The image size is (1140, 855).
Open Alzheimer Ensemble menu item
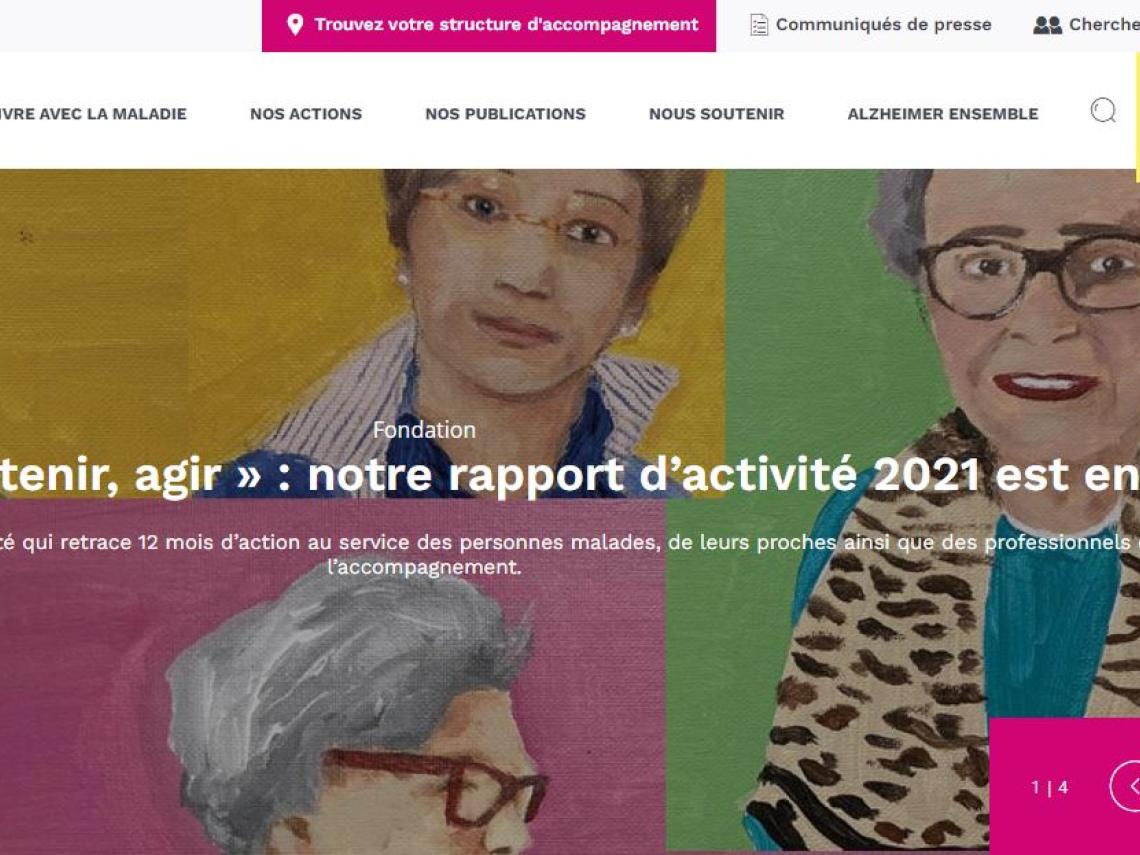[x=942, y=113]
